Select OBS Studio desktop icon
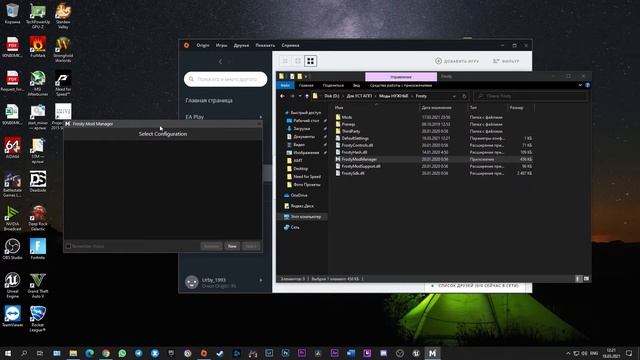The image size is (640, 360). tap(12, 249)
